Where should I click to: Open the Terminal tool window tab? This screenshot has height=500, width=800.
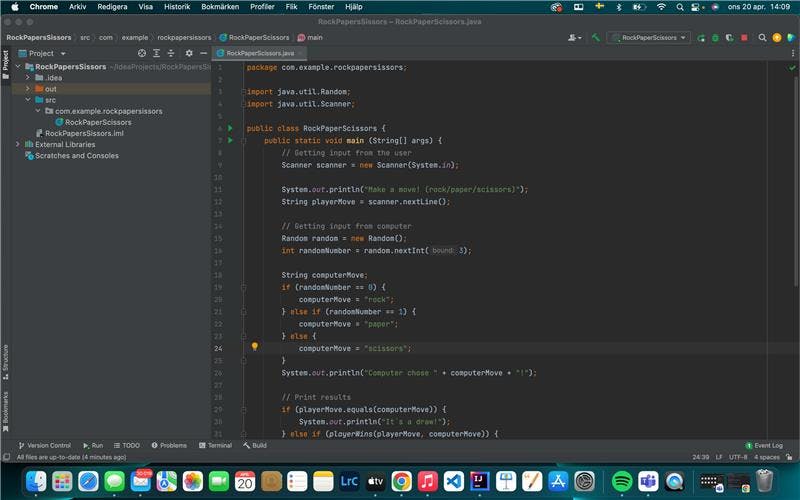[x=215, y=445]
